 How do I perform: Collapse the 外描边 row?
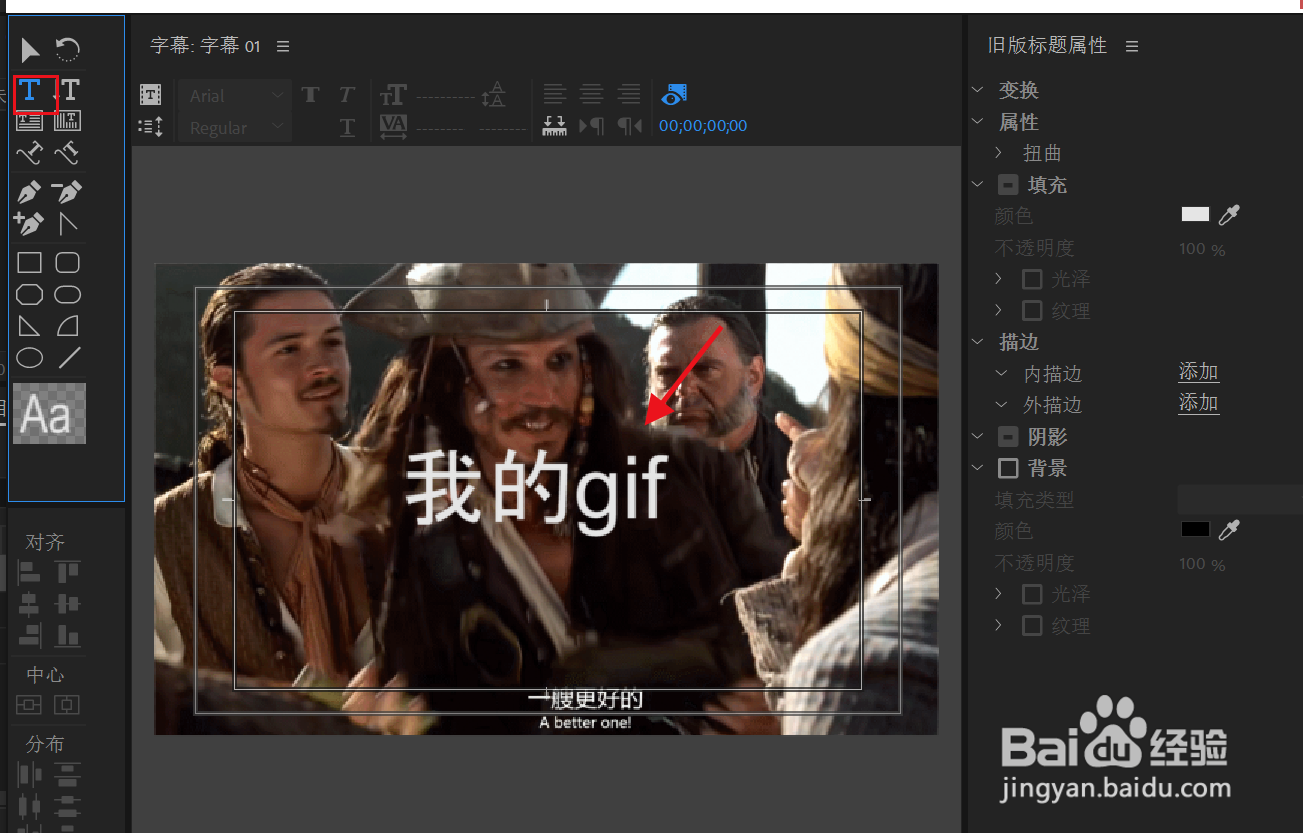click(1002, 404)
